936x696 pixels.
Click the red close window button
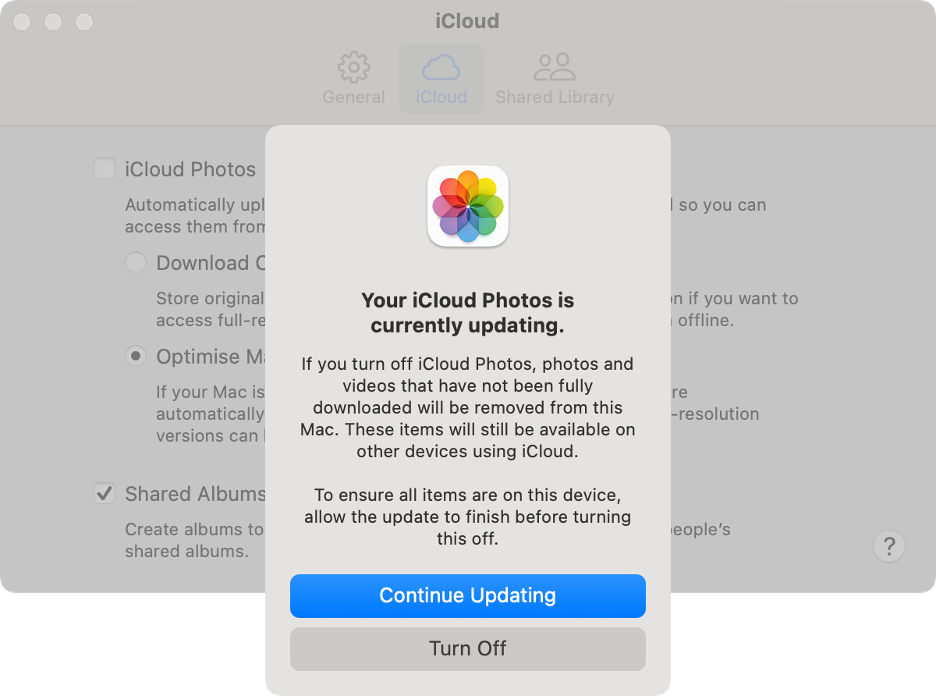pos(20,21)
